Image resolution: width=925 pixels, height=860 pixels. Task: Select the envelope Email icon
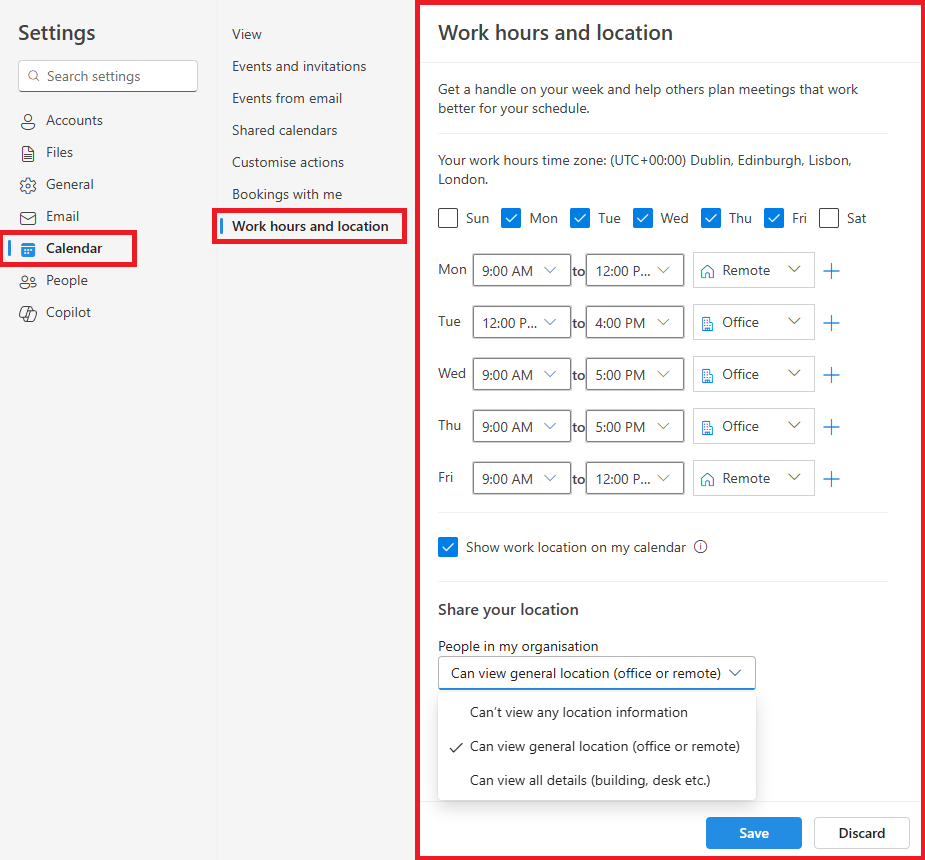(x=28, y=217)
